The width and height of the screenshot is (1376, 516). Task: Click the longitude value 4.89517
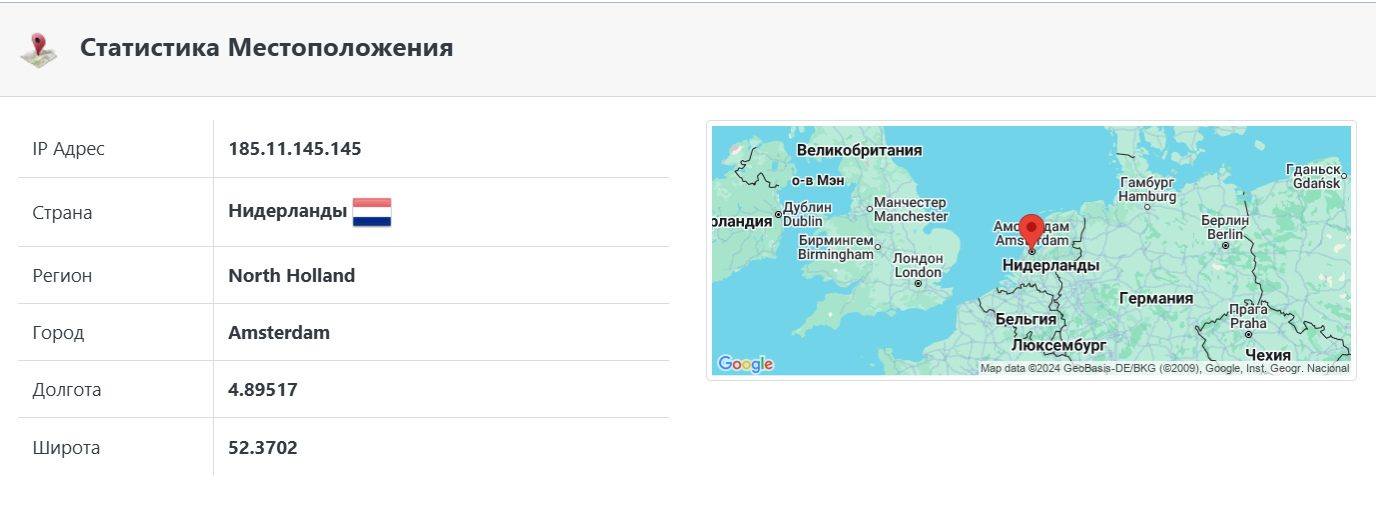263,389
